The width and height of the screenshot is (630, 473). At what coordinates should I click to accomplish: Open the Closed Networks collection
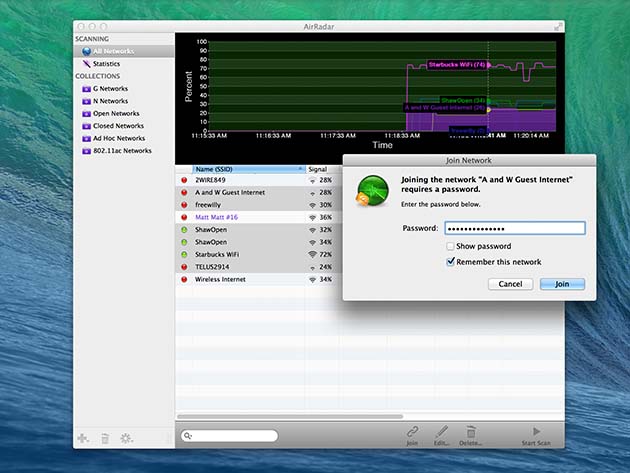click(x=118, y=126)
